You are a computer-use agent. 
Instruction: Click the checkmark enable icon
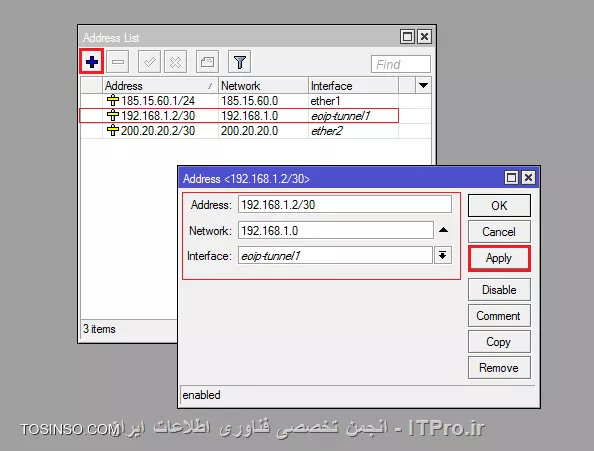coord(150,62)
